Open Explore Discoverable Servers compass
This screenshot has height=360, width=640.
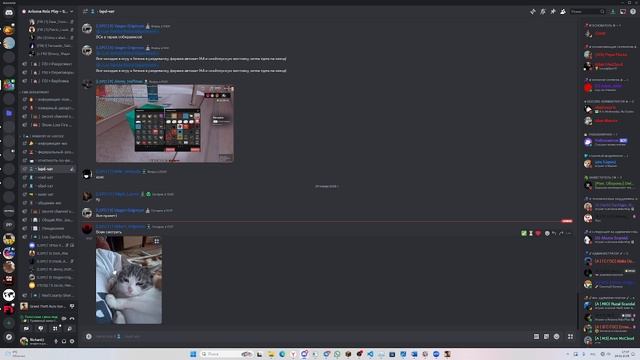tap(9, 337)
